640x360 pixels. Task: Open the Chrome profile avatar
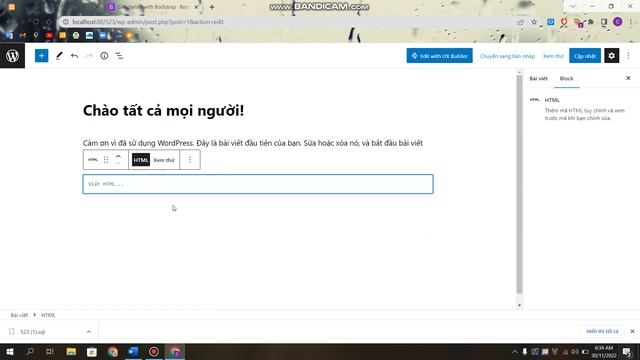click(x=618, y=22)
